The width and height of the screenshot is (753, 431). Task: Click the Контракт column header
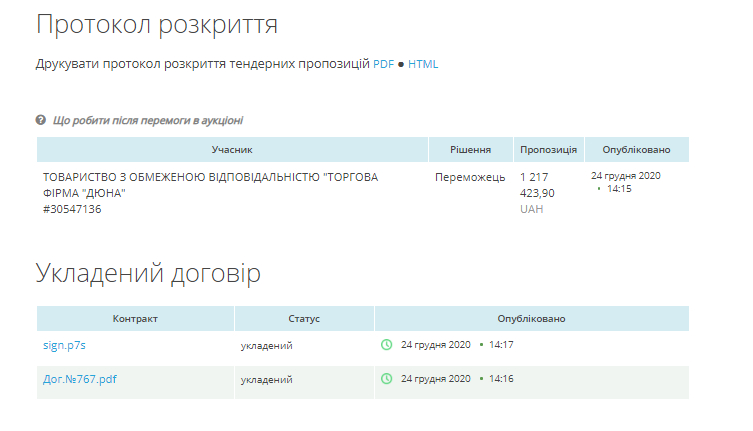135,319
